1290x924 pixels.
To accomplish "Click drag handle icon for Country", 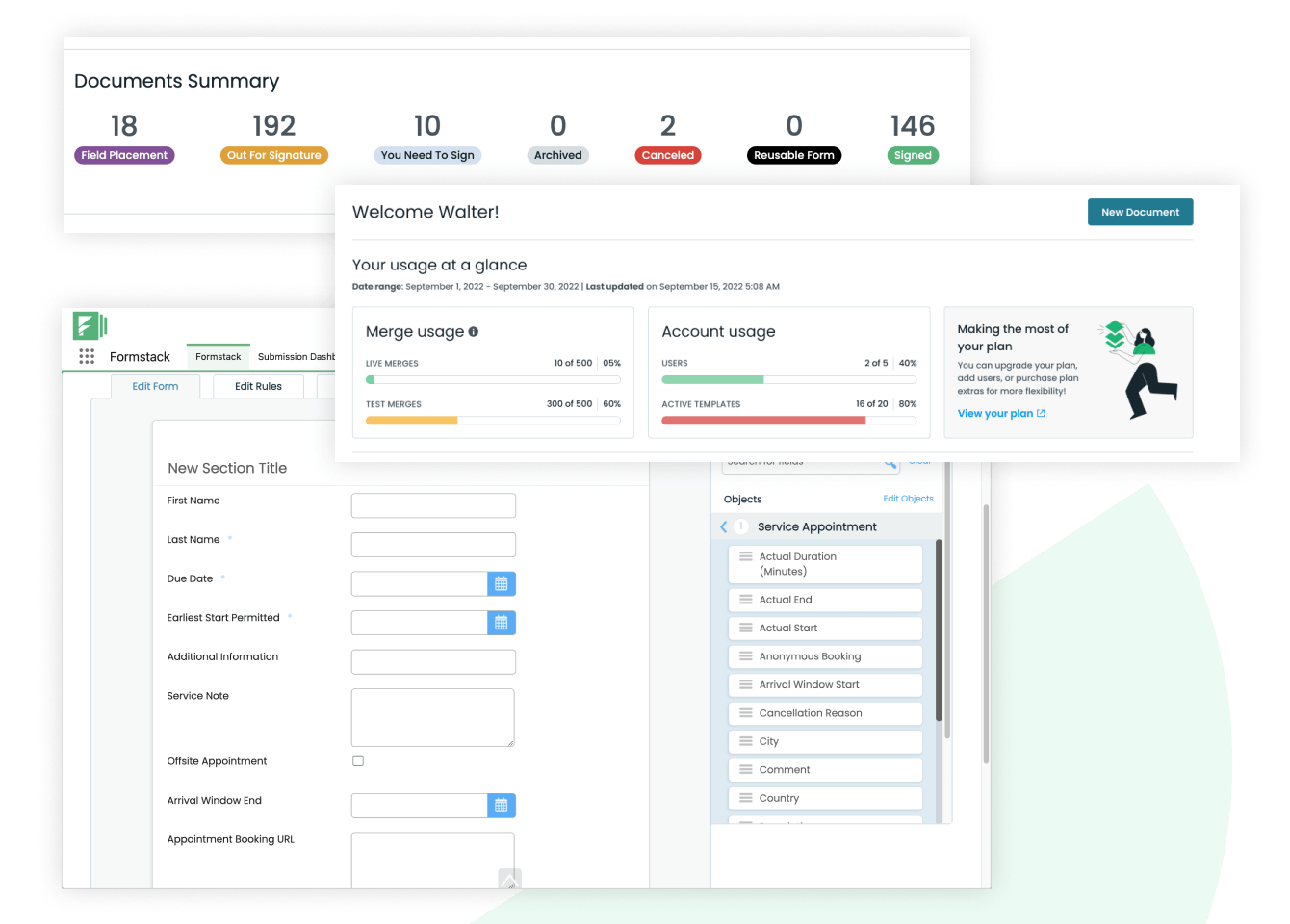I will (x=745, y=798).
